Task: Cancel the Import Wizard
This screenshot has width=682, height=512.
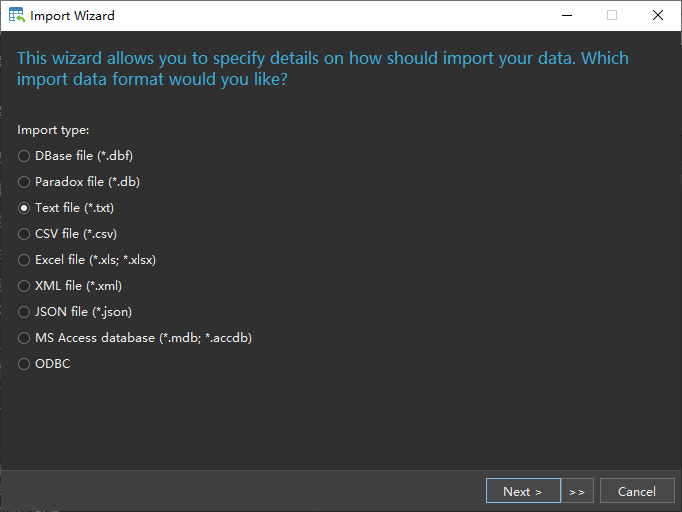Action: point(637,491)
